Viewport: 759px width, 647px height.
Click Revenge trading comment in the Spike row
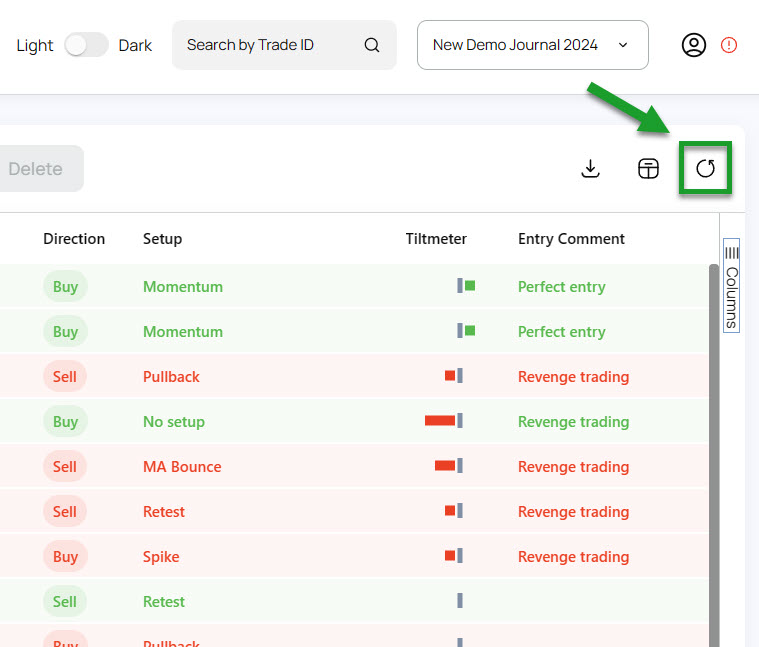(x=574, y=557)
